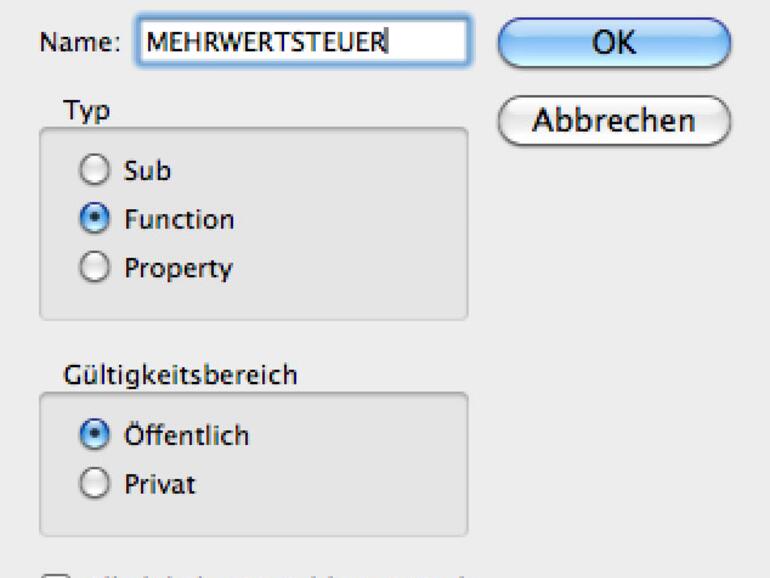Set scope to Öffentlich
This screenshot has width=770, height=578.
point(93,436)
